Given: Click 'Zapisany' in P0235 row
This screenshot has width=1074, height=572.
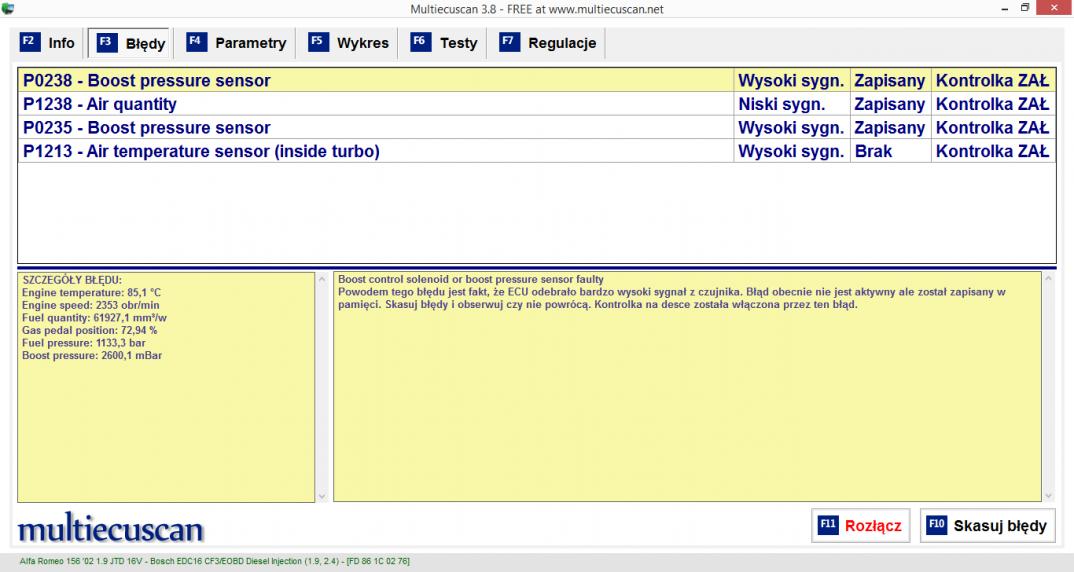Looking at the screenshot, I should [890, 128].
